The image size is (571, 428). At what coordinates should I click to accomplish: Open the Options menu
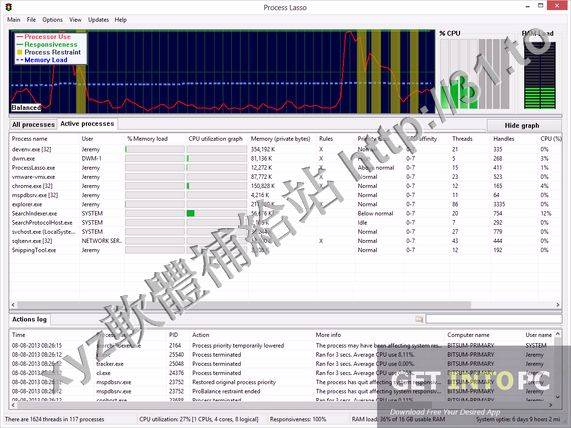52,20
